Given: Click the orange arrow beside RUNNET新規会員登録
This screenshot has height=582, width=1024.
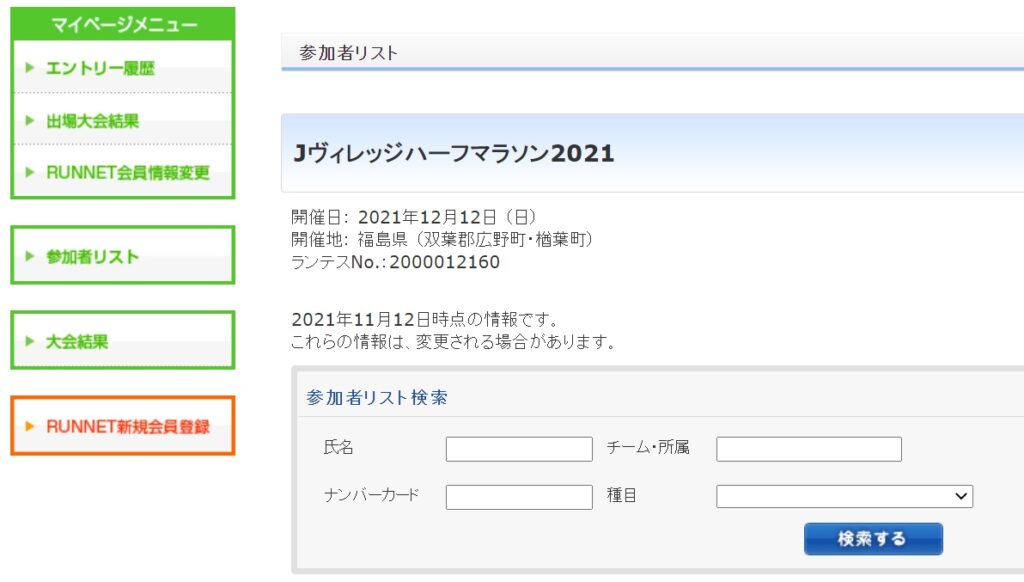Looking at the screenshot, I should (29, 426).
